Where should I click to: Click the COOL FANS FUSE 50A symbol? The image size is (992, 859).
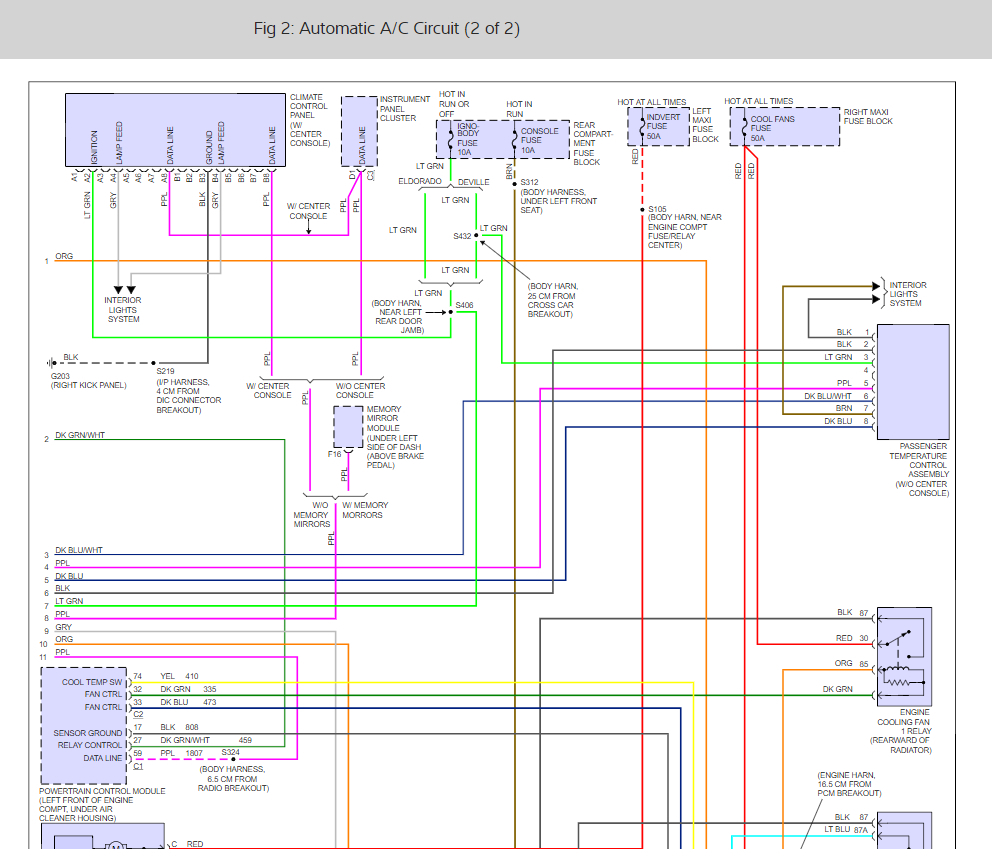click(x=745, y=127)
